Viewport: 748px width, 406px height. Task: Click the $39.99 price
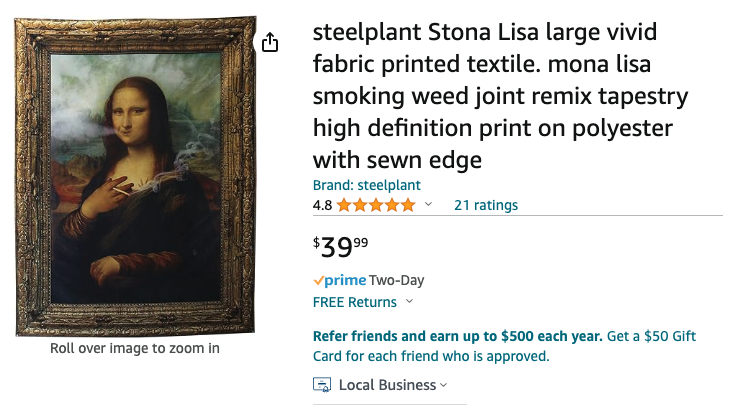(340, 246)
